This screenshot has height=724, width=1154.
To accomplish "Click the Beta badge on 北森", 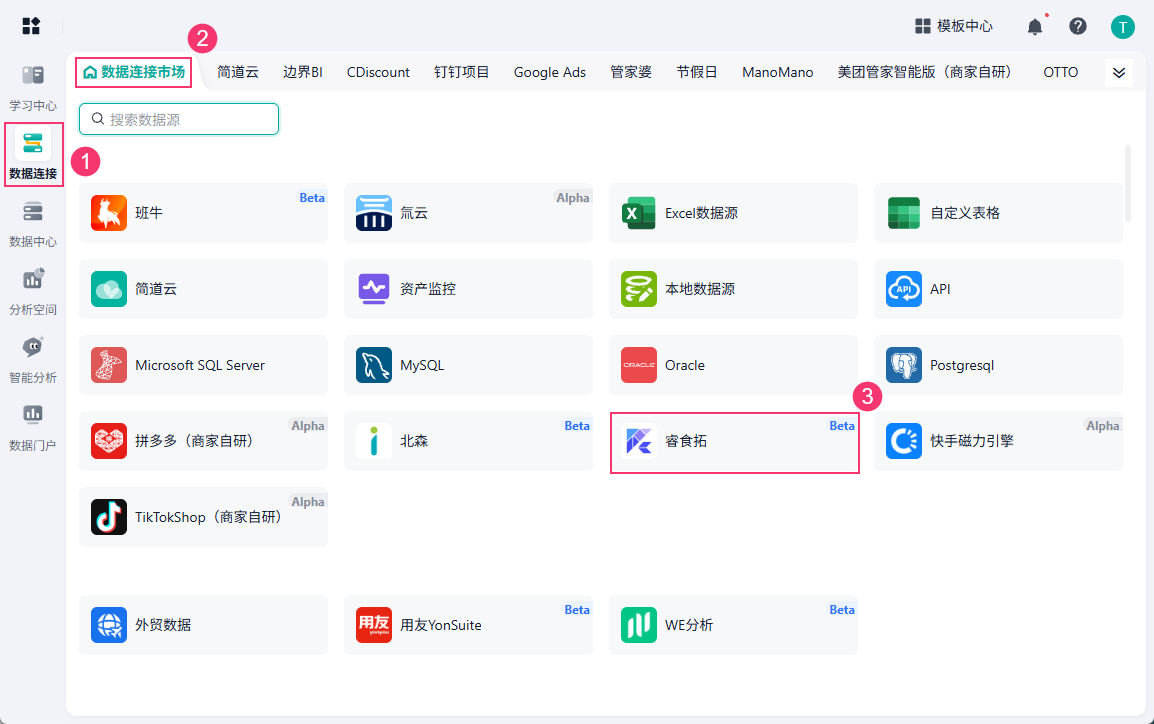I will (x=577, y=426).
